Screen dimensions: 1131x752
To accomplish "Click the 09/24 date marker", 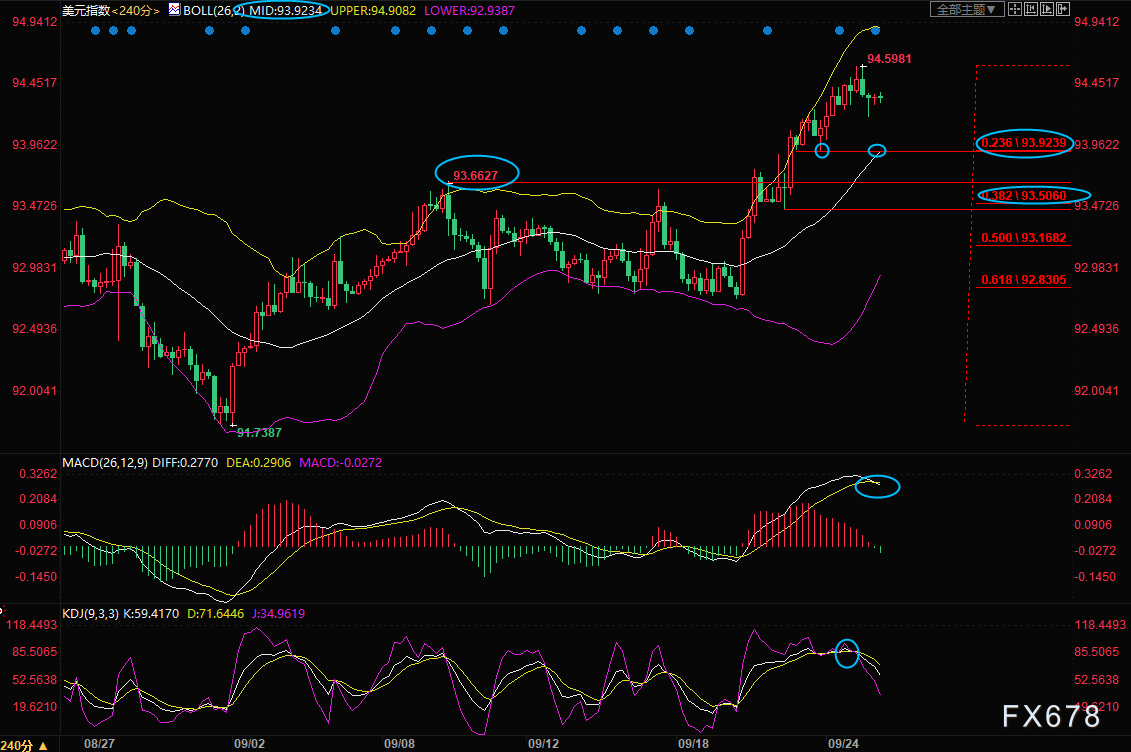I will point(843,744).
